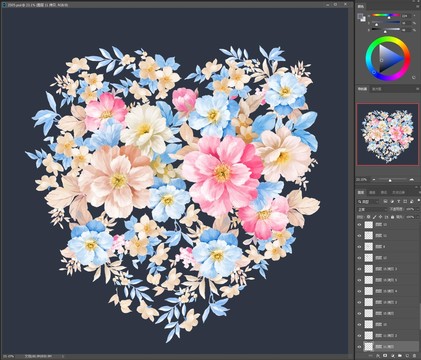Toggle eye icon of fourth layer row
421x360 pixels.
(x=359, y=258)
